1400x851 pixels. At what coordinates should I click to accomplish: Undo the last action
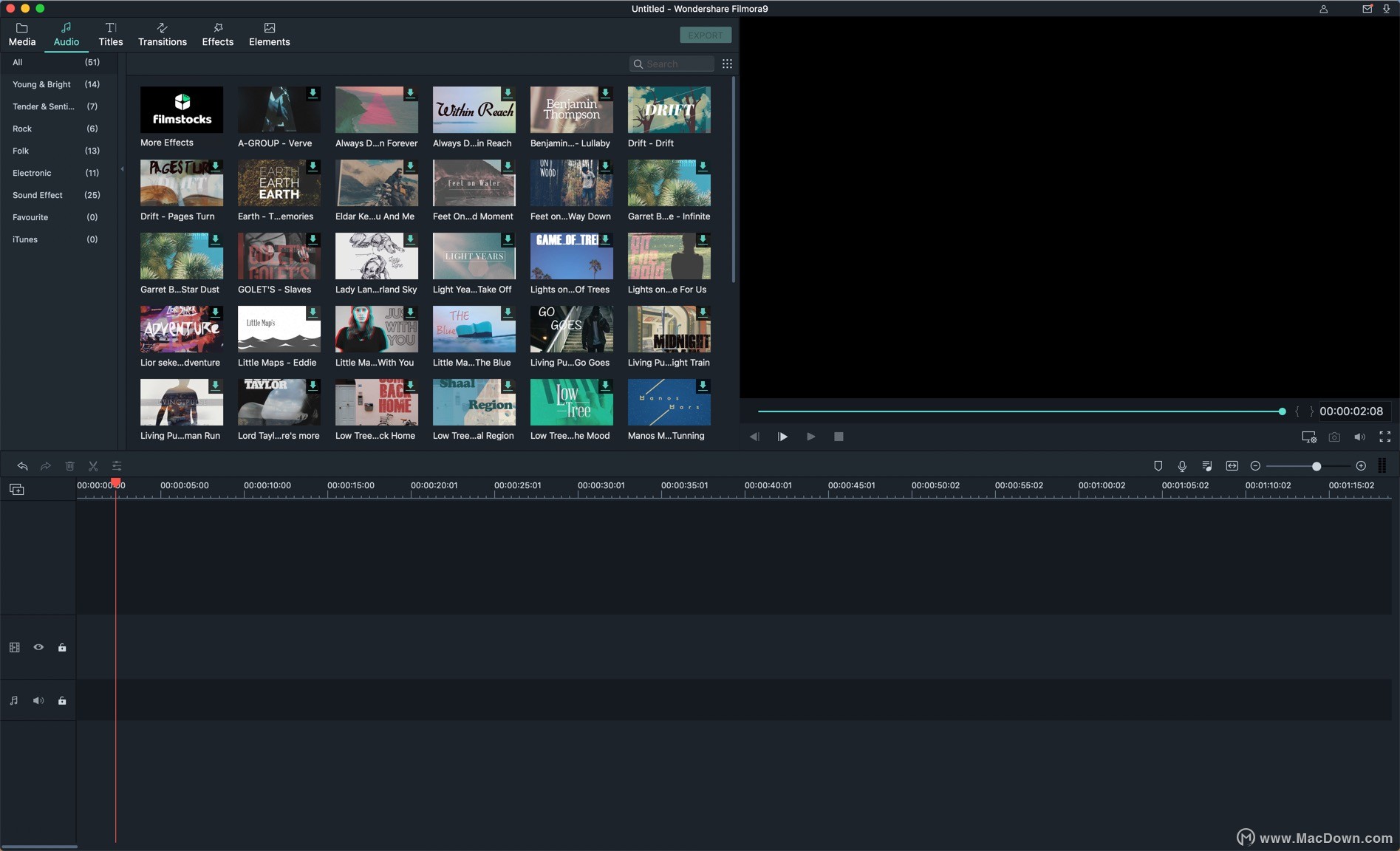22,465
